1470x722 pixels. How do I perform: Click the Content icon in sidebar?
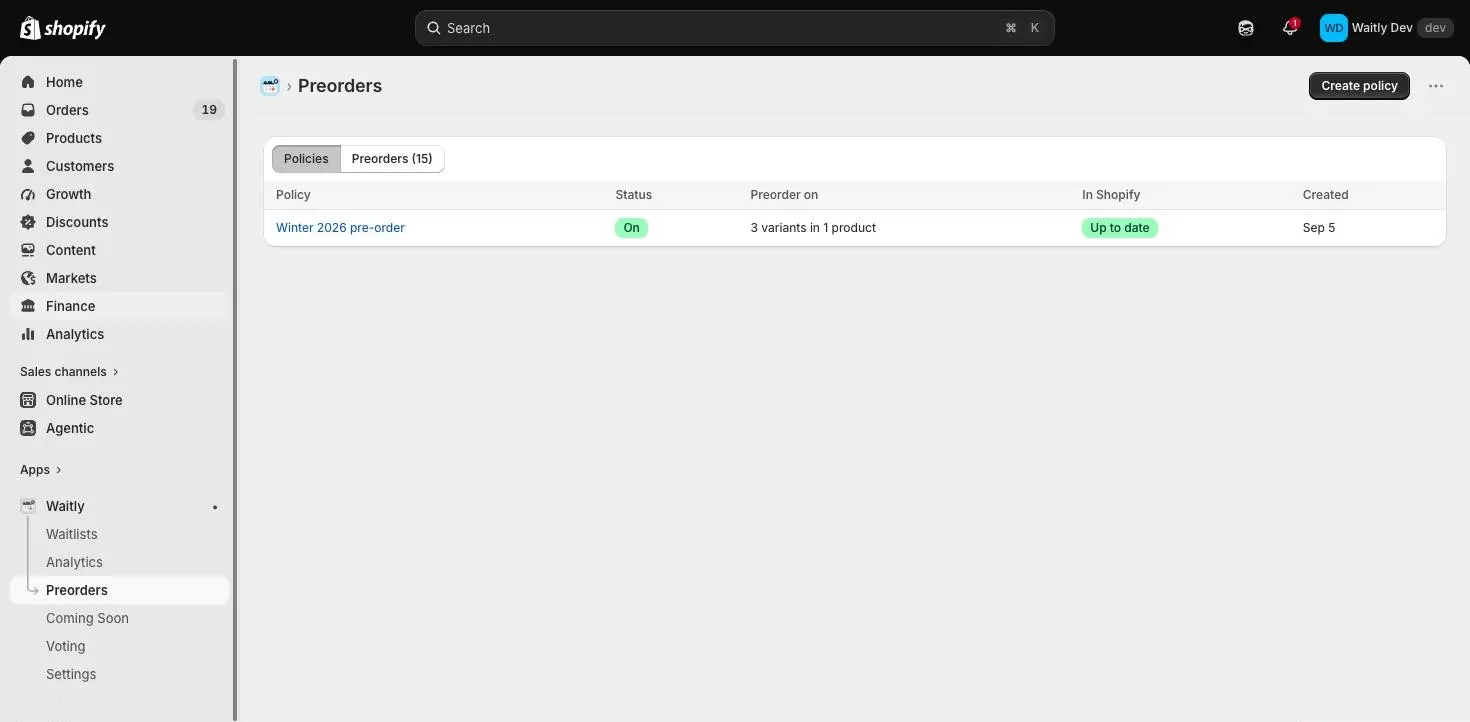28,250
